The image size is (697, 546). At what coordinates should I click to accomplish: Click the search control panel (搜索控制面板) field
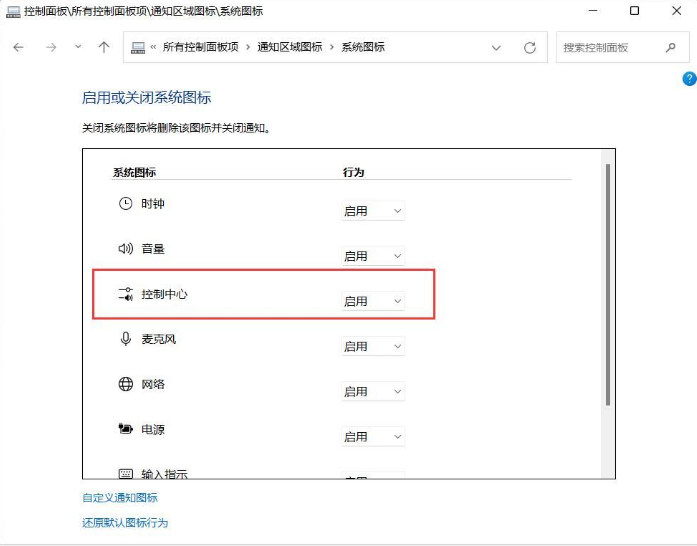(x=608, y=47)
